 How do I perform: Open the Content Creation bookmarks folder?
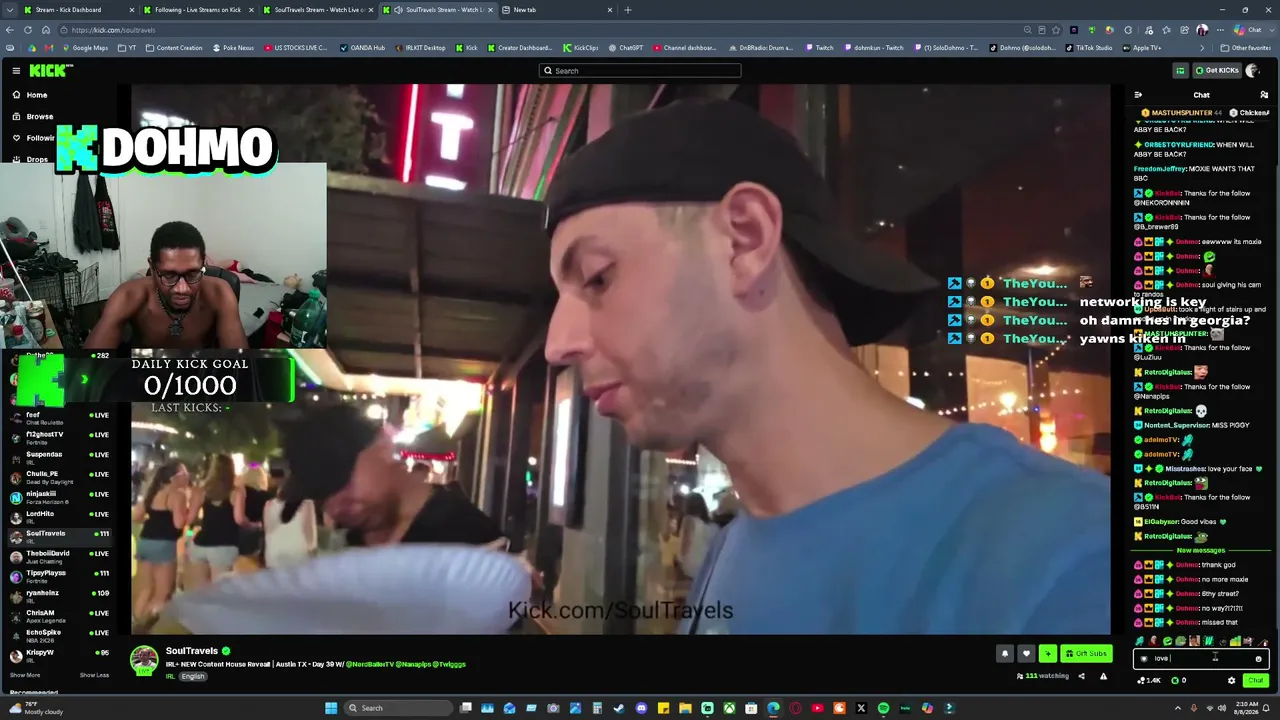point(174,48)
